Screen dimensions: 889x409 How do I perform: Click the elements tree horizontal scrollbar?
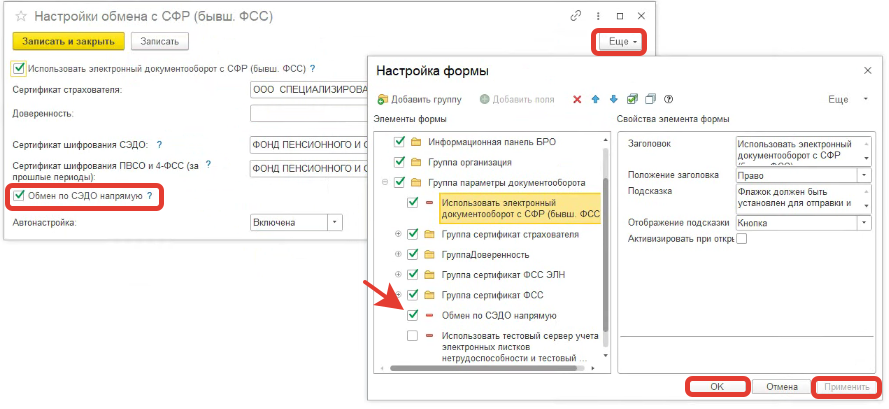pos(485,368)
